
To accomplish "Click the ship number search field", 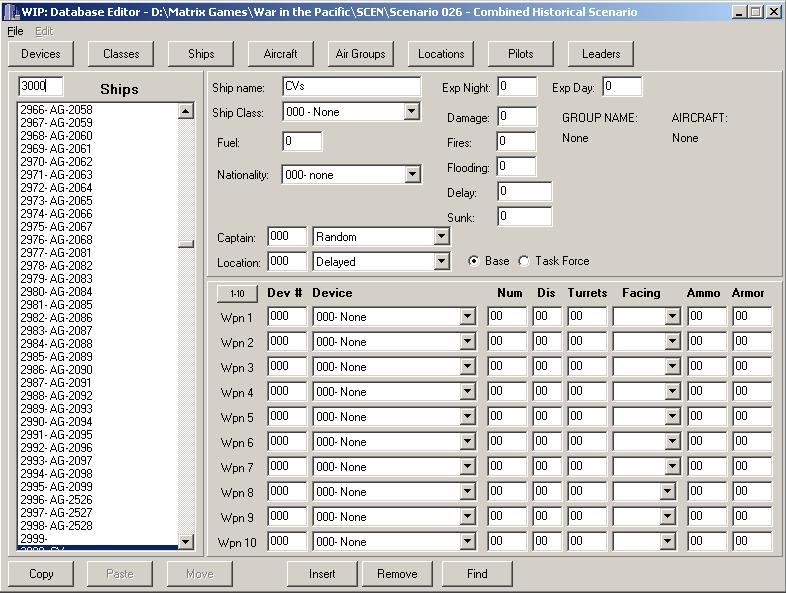I will point(41,86).
